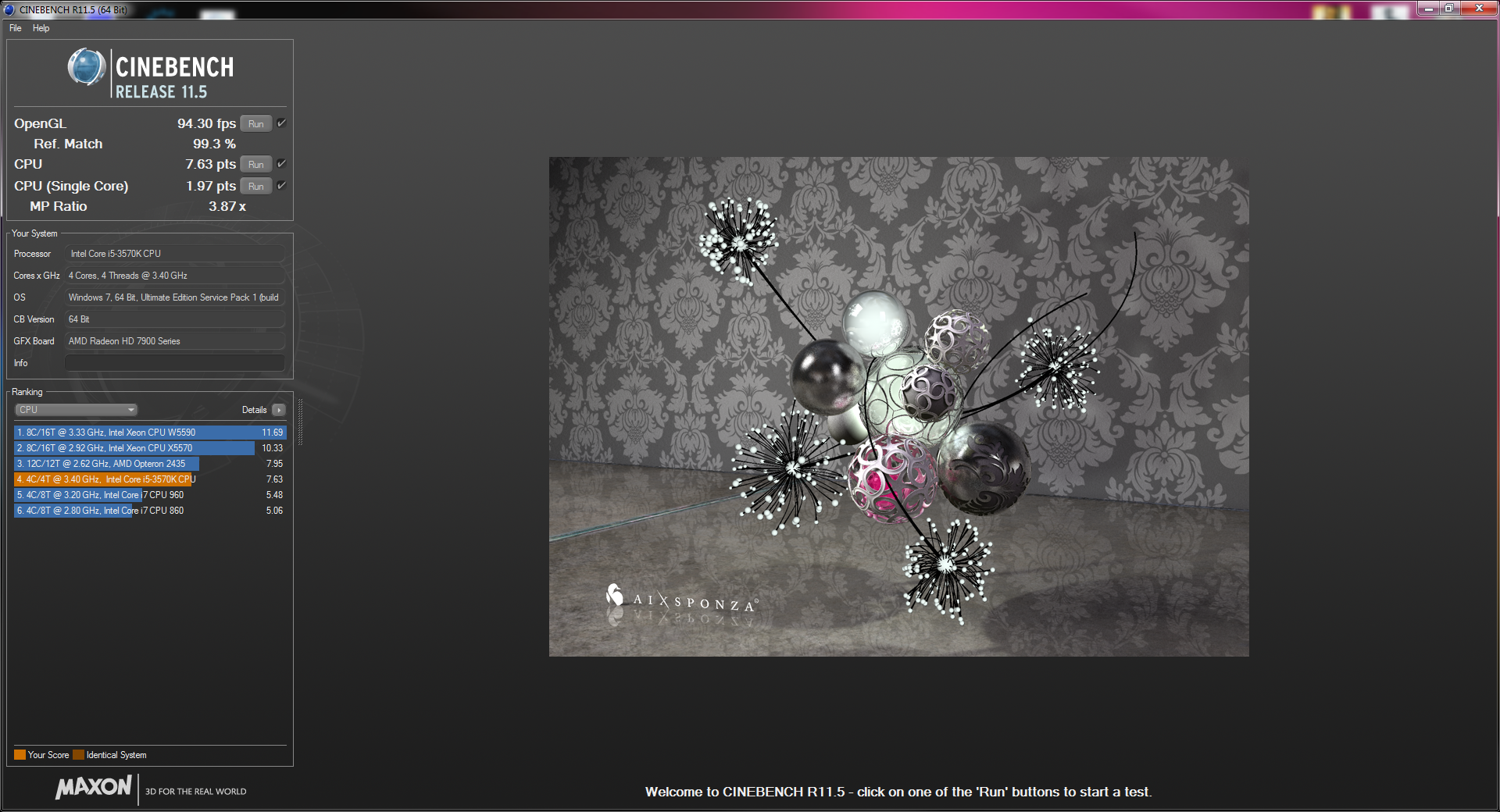
Task: Open the File menu
Action: click(x=16, y=28)
